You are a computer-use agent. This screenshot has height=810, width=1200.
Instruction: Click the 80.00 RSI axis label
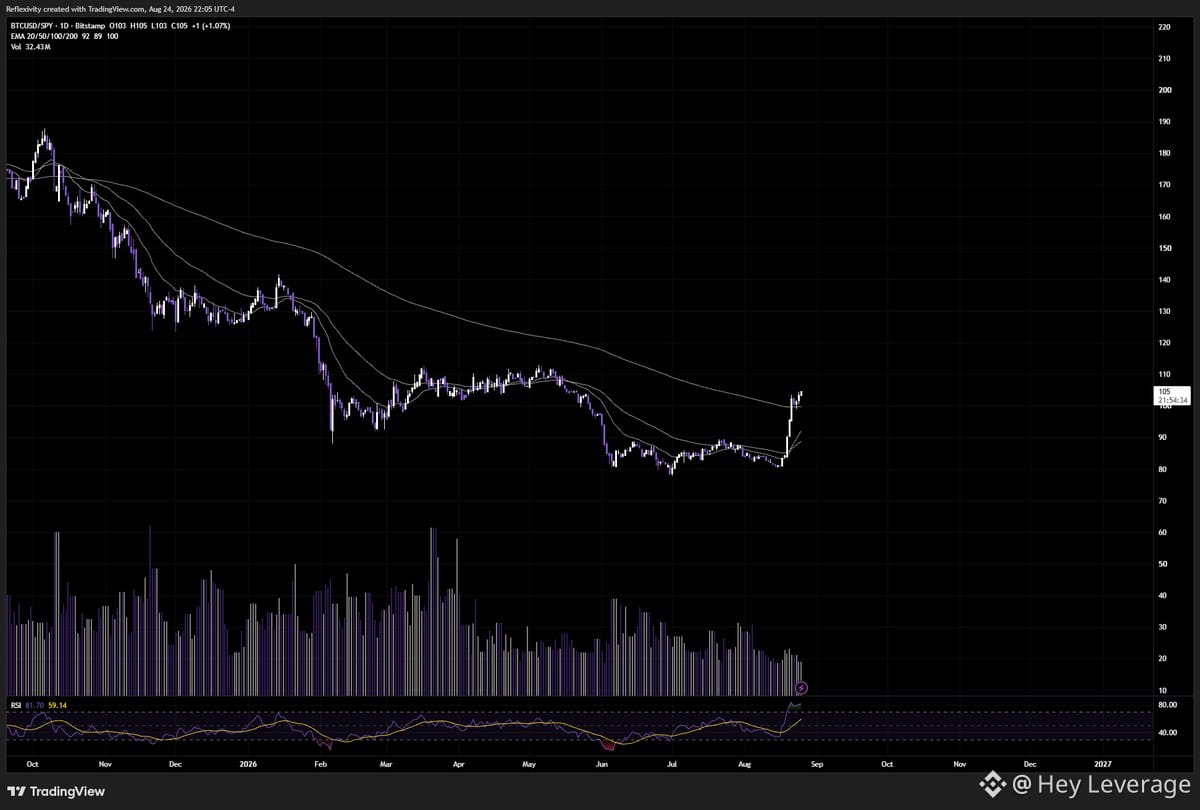[x=1167, y=705]
